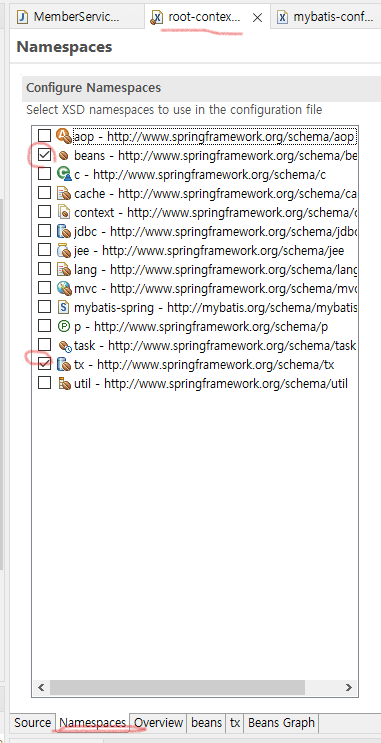Click the jdbc namespace icon
Image resolution: width=381 pixels, height=743 pixels.
click(64, 231)
